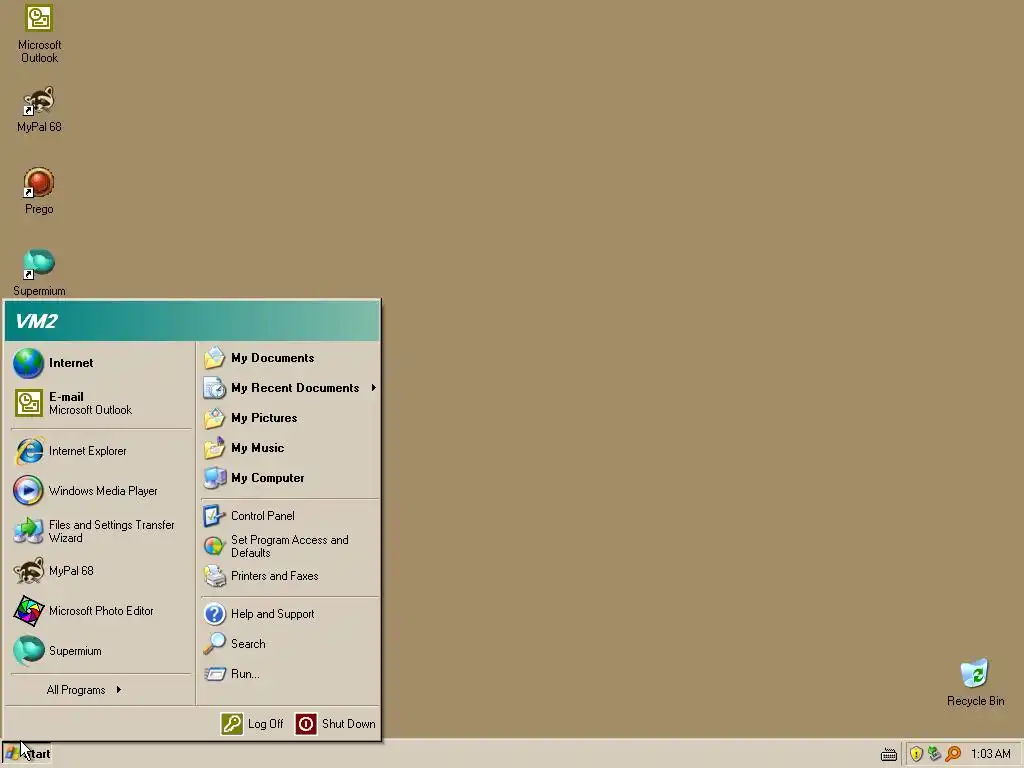Viewport: 1024px width, 768px height.
Task: Click the Shut Down button
Action: point(336,724)
